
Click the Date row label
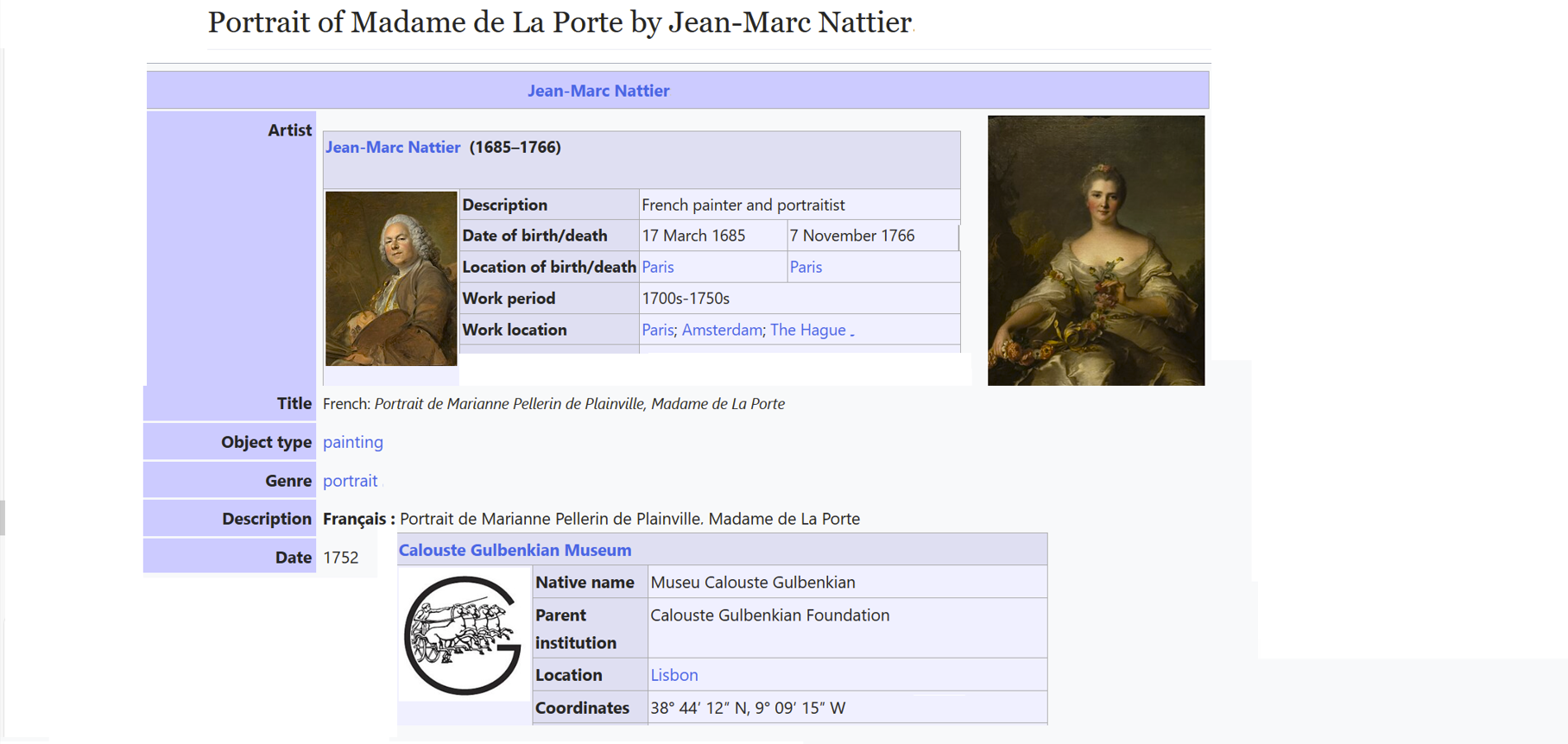coord(294,558)
